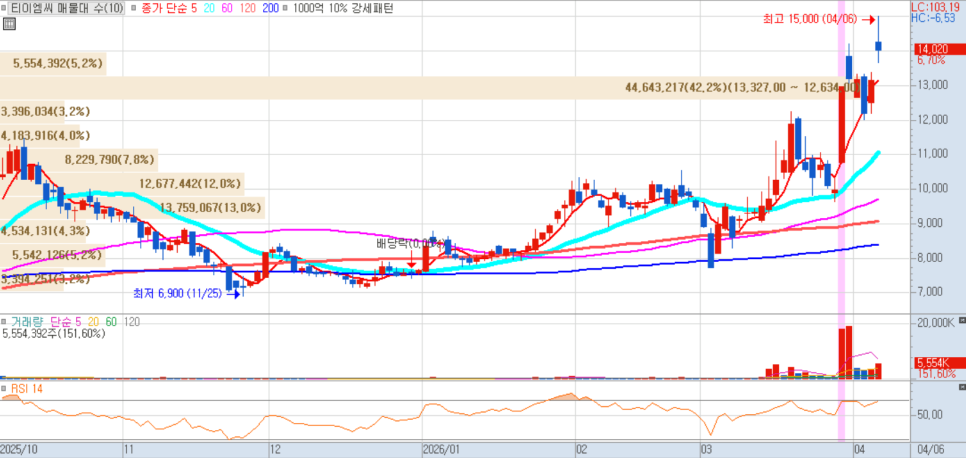Click the 5,554,392(5.2%) volume profile bar
966x458 pixels.
(x=53, y=63)
